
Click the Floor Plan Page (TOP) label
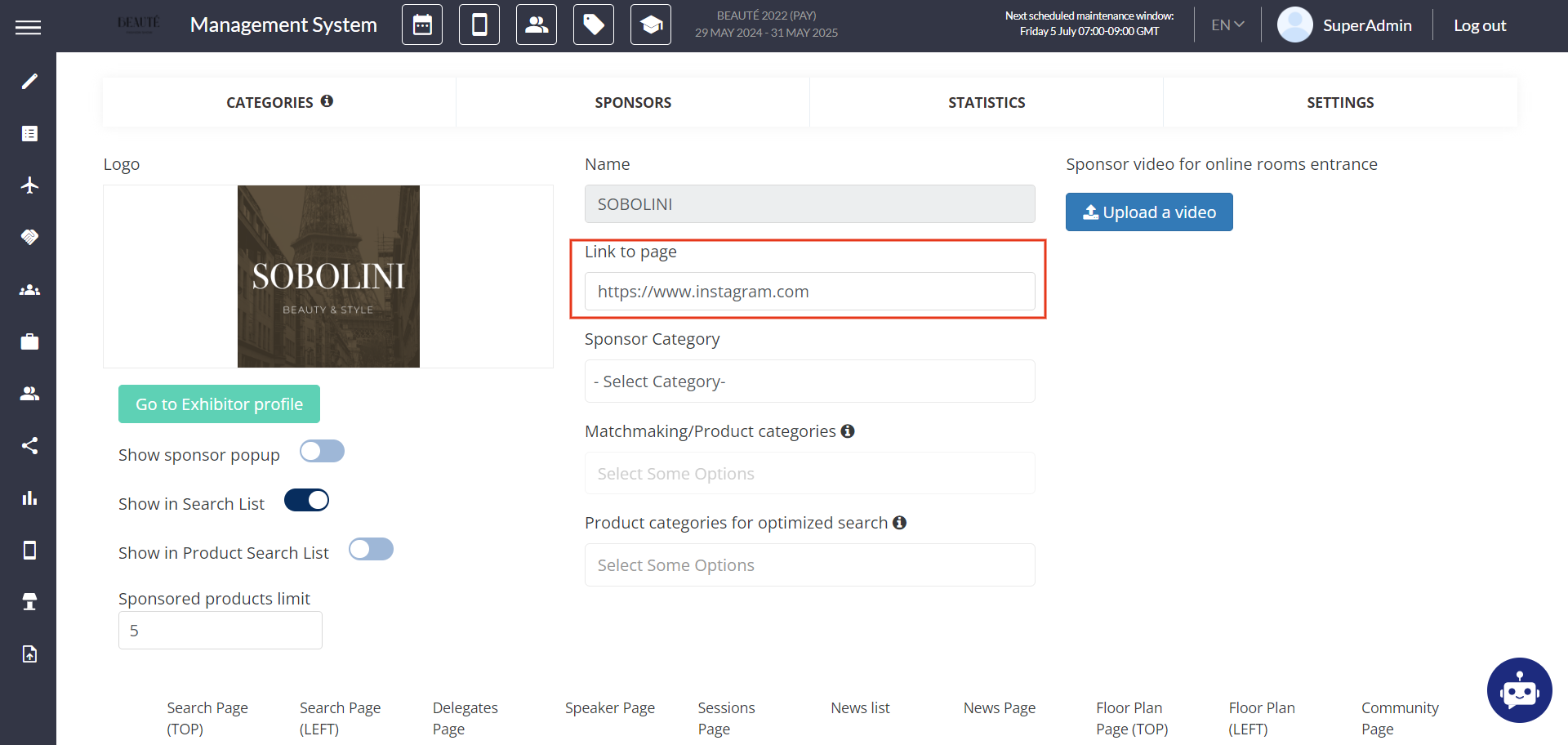[x=1132, y=718]
